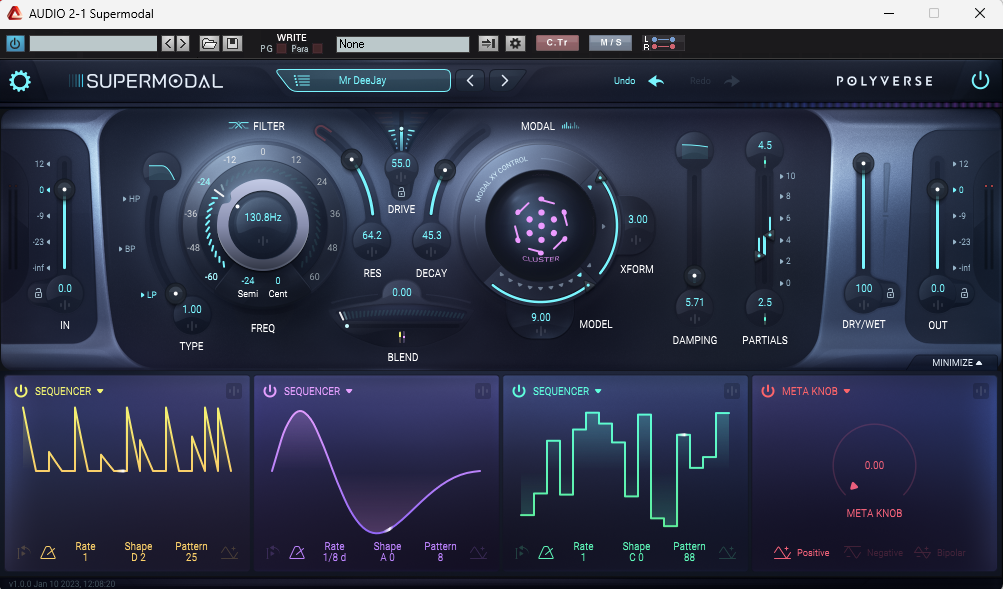Collapse the plugin with MINIMIZE
The width and height of the screenshot is (1003, 589).
[956, 363]
